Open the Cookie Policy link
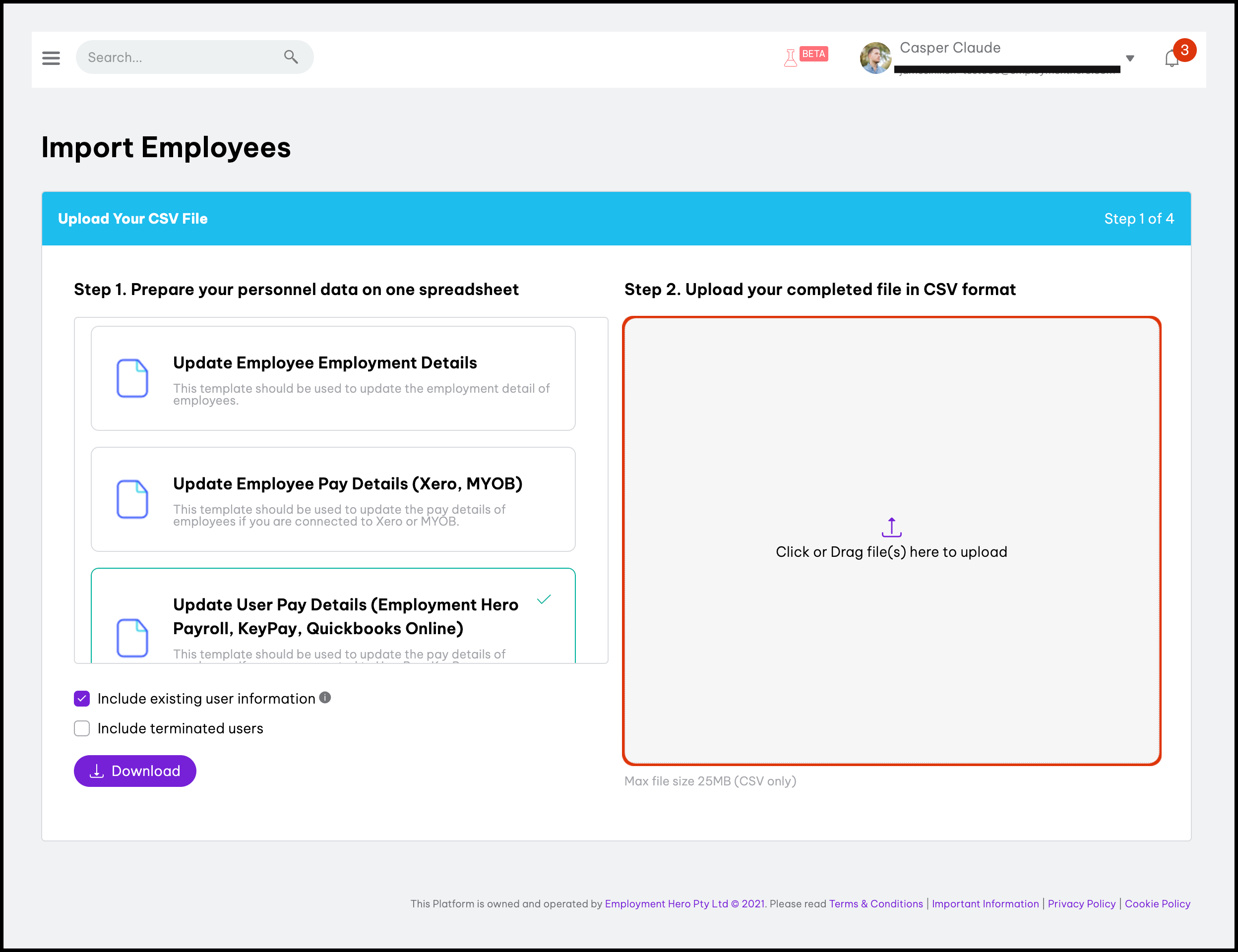 pos(1157,904)
